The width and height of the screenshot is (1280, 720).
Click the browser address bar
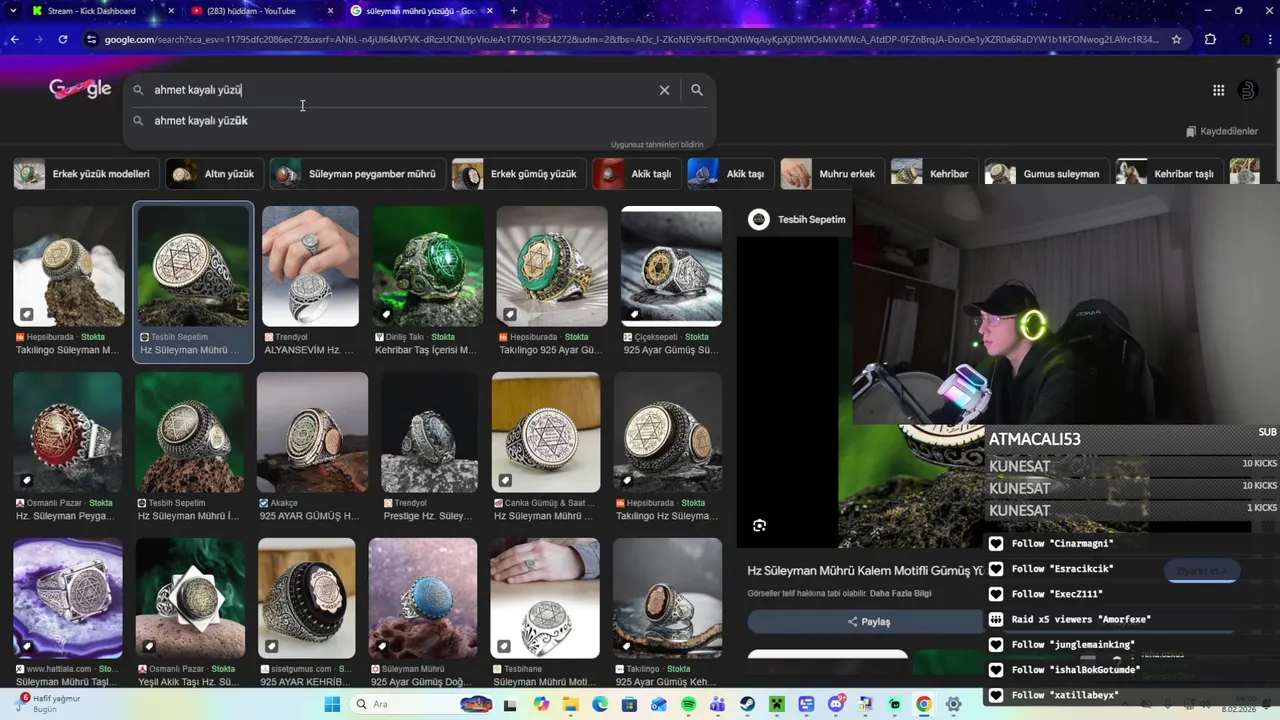632,39
